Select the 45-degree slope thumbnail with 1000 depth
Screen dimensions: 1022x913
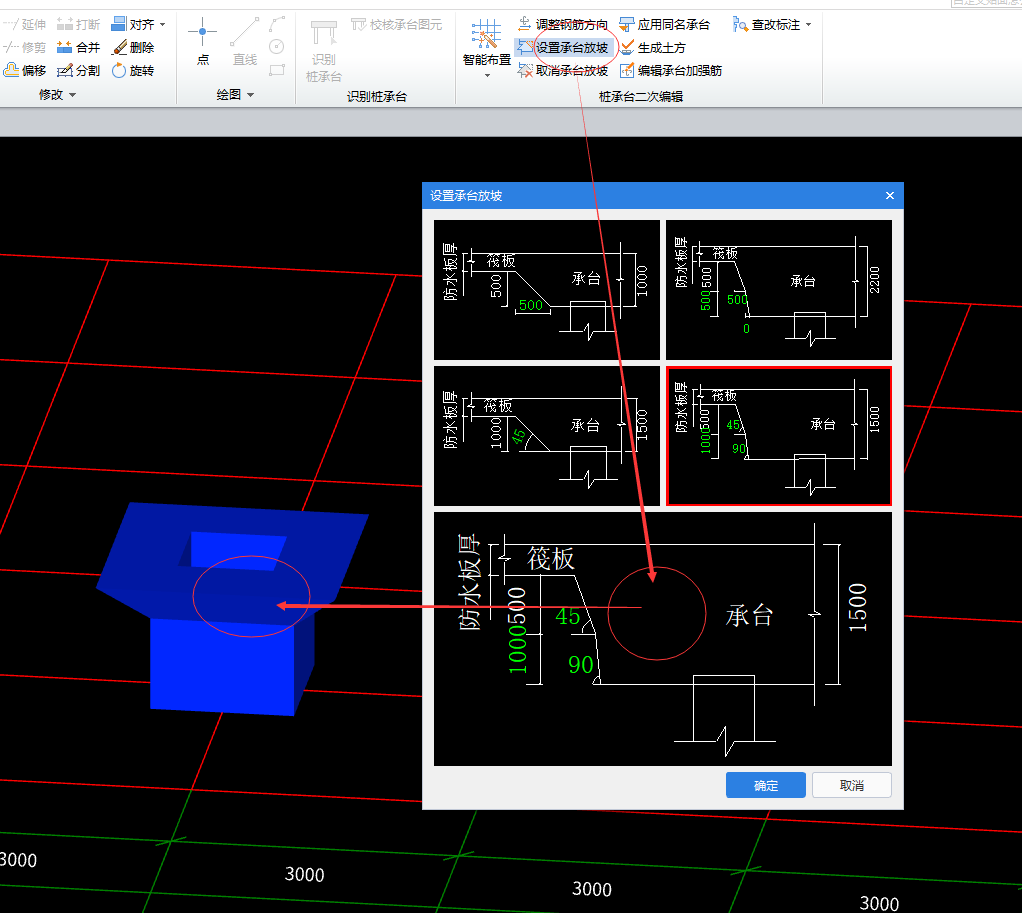coord(547,435)
